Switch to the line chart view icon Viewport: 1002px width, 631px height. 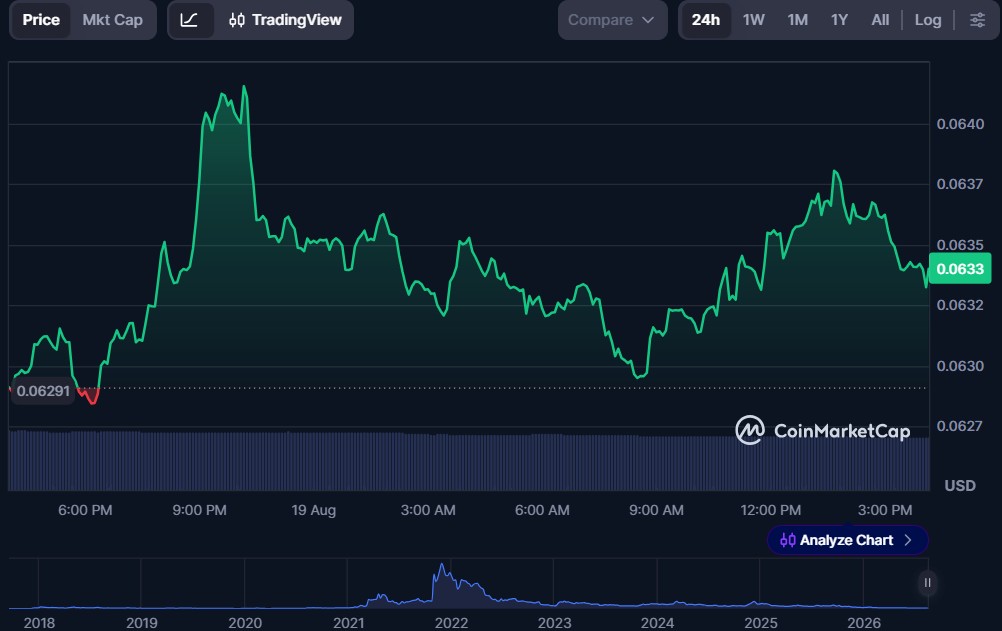tap(189, 20)
